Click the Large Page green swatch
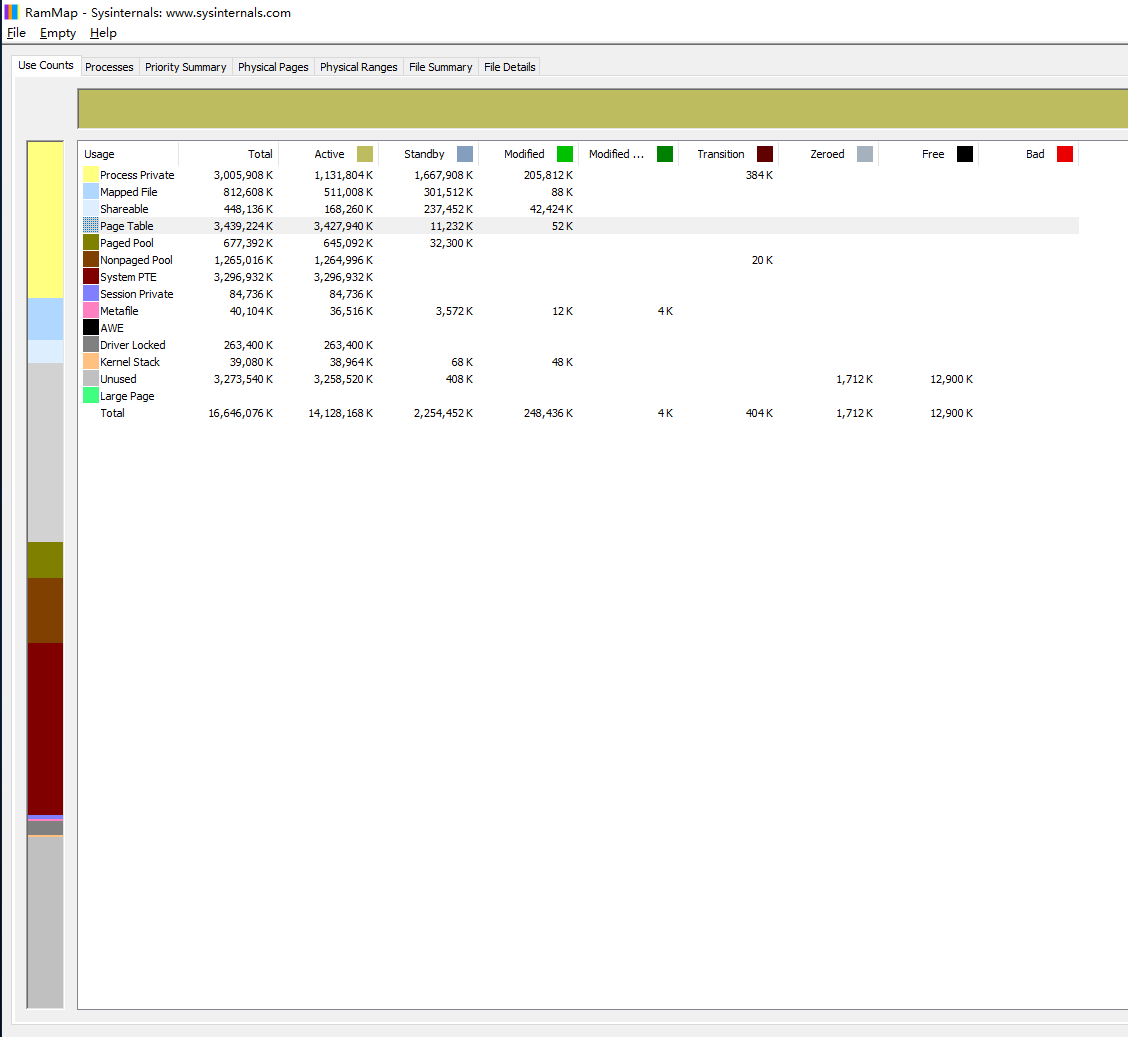 coord(91,396)
